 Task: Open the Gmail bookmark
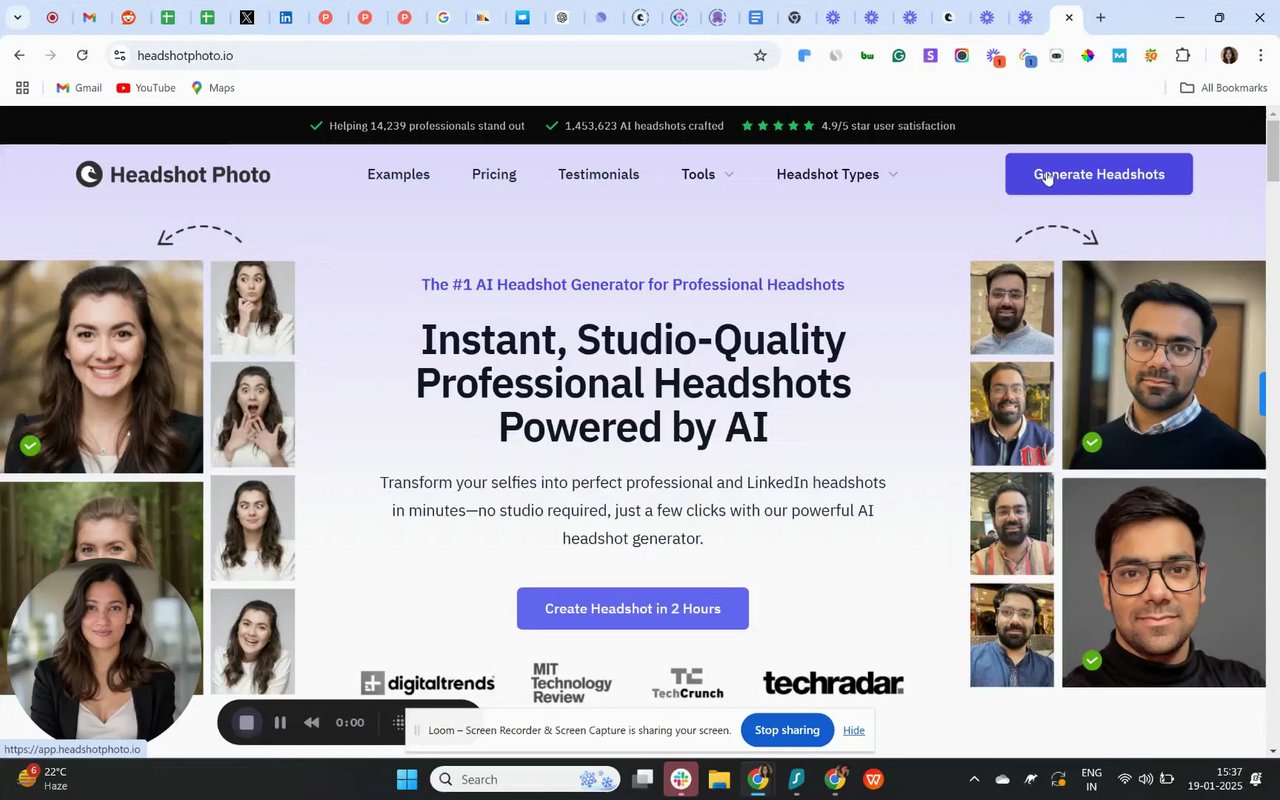79,88
